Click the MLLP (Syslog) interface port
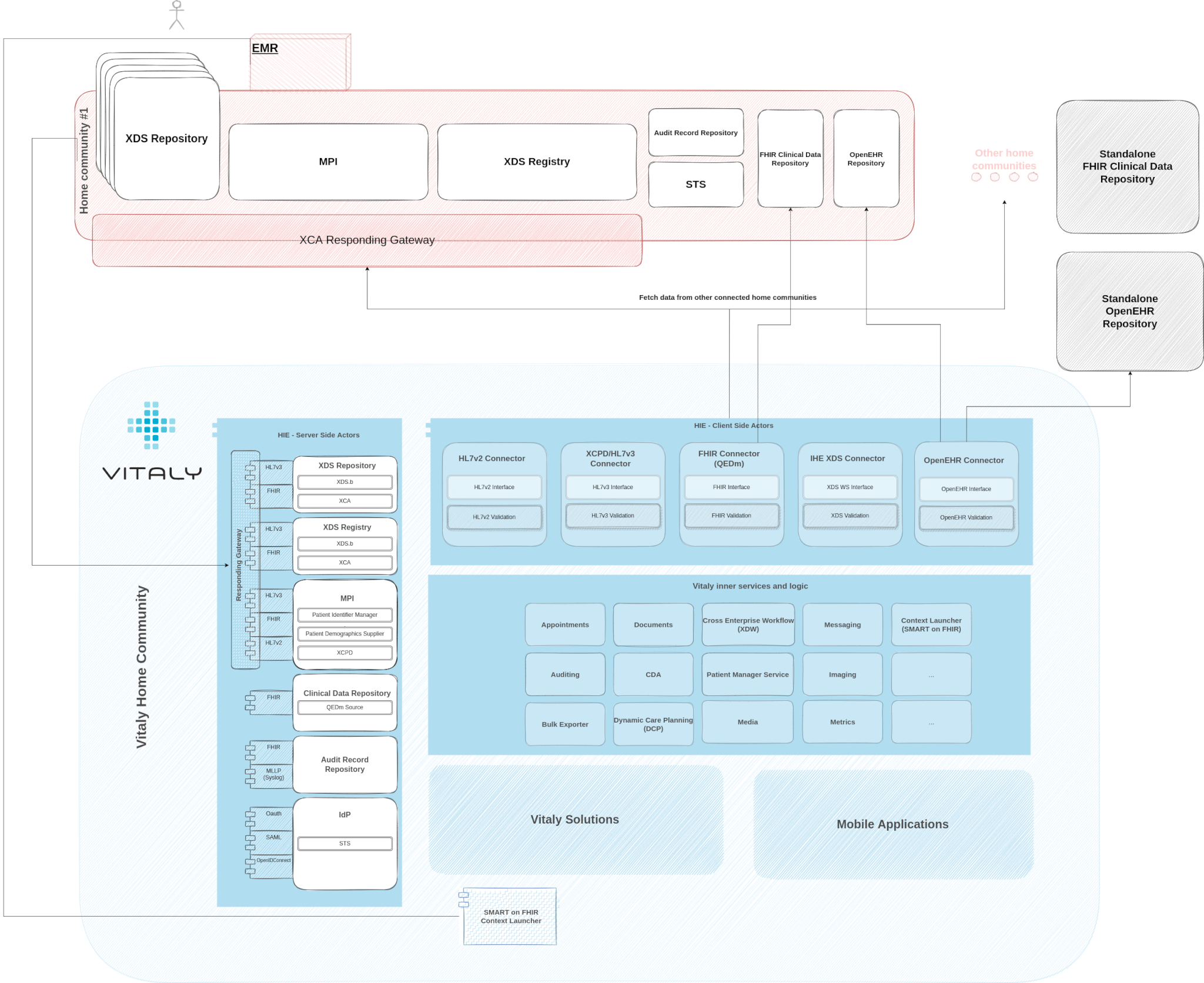1204x983 pixels. tap(273, 774)
